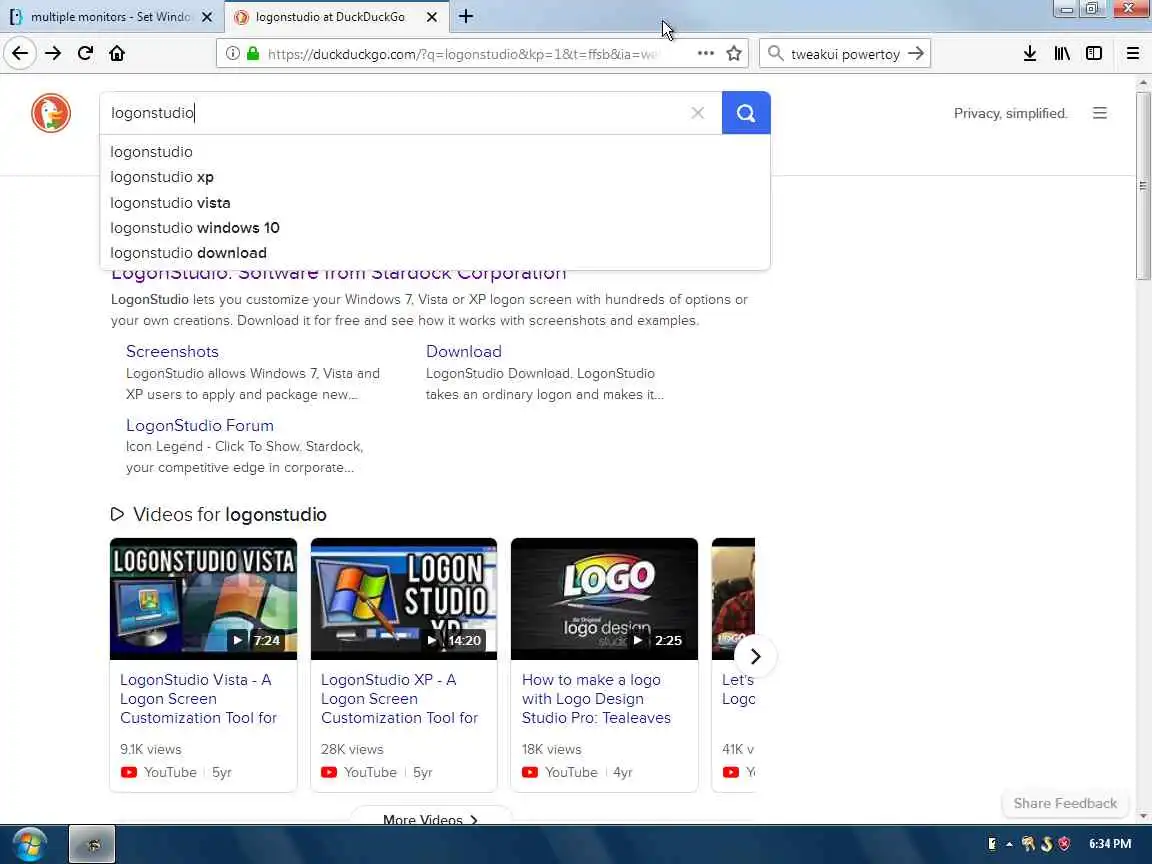The image size is (1152, 864).
Task: Open How to make a logo video title
Action: tap(596, 699)
